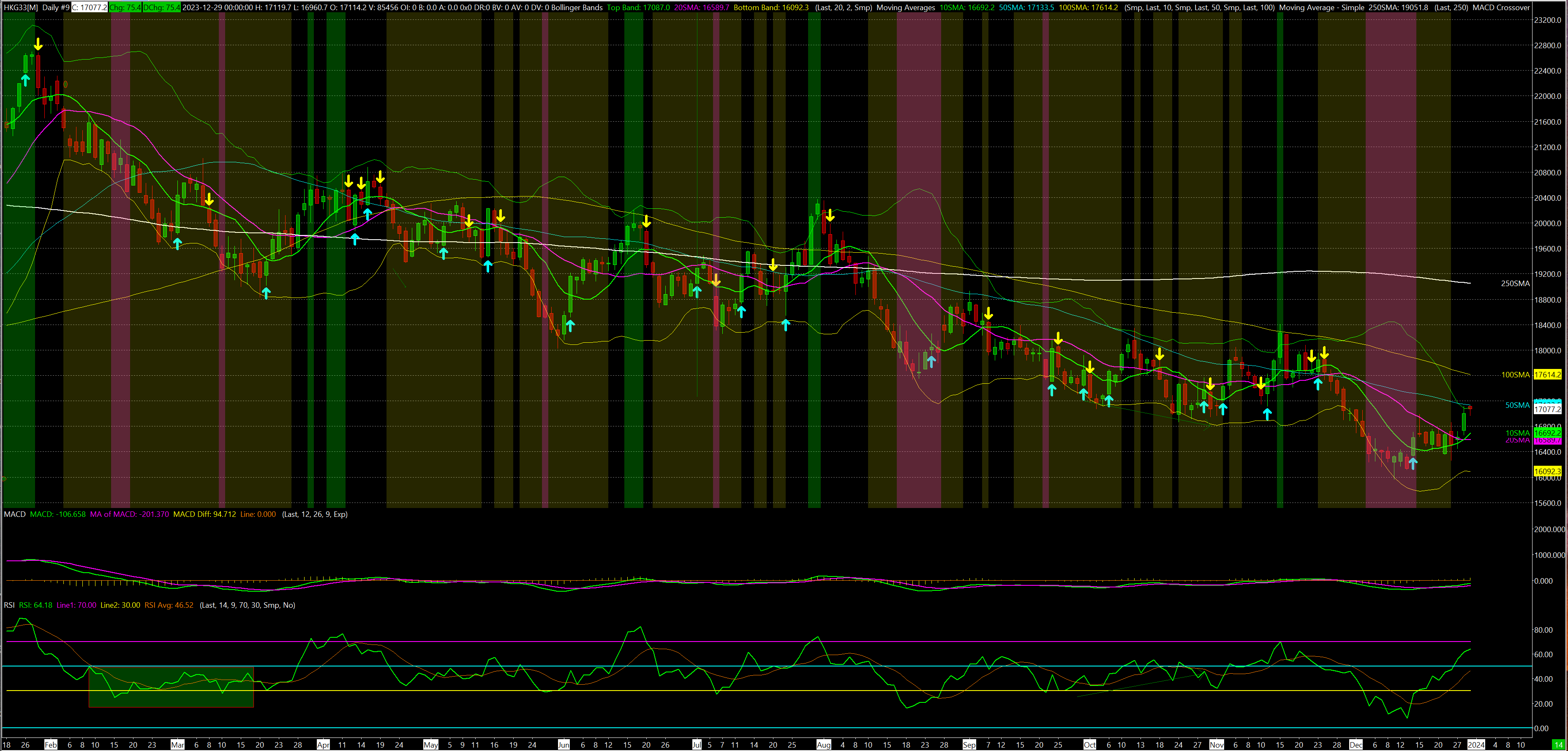This screenshot has width=1568, height=751.
Task: Click the yellow down arrow above late-January candles
Action: pyautogui.click(x=38, y=44)
